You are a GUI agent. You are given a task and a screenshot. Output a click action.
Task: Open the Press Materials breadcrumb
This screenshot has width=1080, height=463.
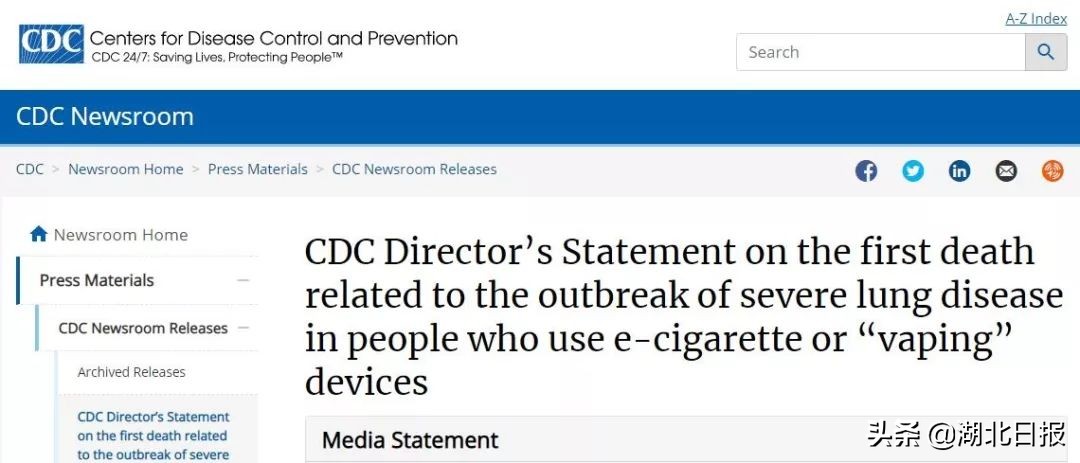pyautogui.click(x=258, y=169)
